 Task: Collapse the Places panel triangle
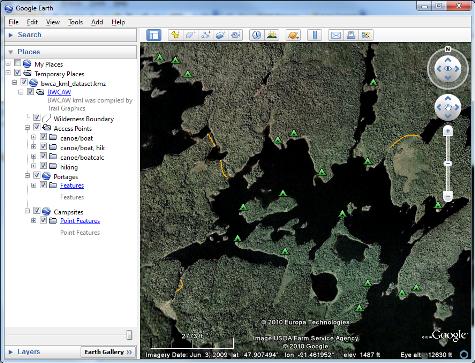[11, 52]
